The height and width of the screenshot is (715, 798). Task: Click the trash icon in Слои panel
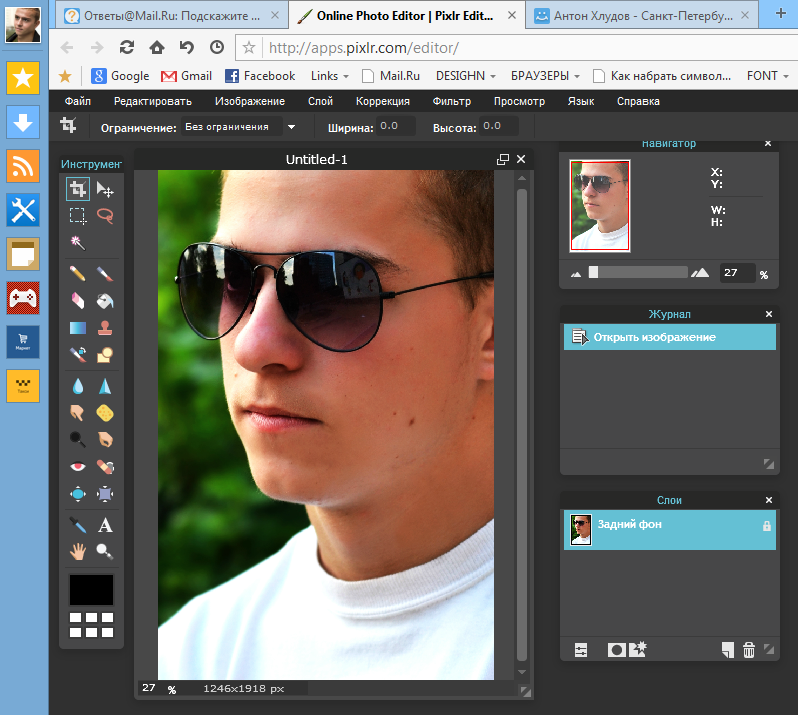click(x=749, y=650)
